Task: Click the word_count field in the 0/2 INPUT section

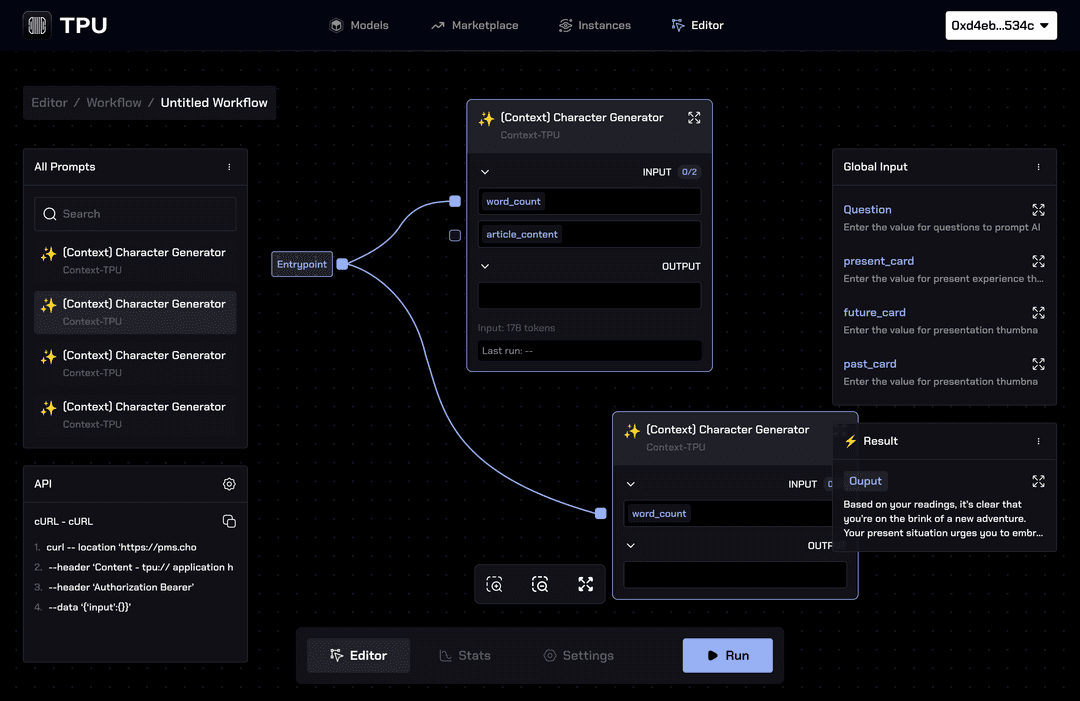Action: click(590, 201)
